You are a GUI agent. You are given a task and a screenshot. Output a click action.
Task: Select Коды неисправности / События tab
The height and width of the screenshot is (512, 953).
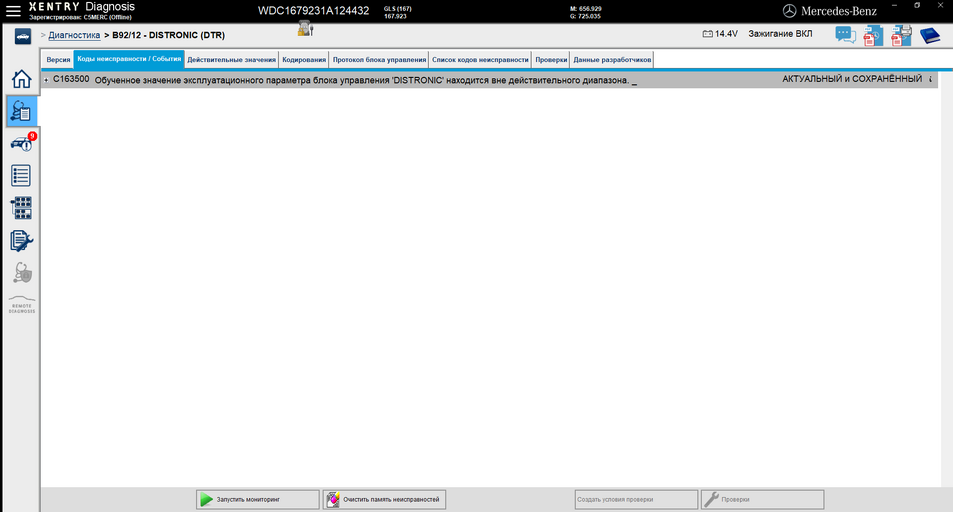[129, 59]
